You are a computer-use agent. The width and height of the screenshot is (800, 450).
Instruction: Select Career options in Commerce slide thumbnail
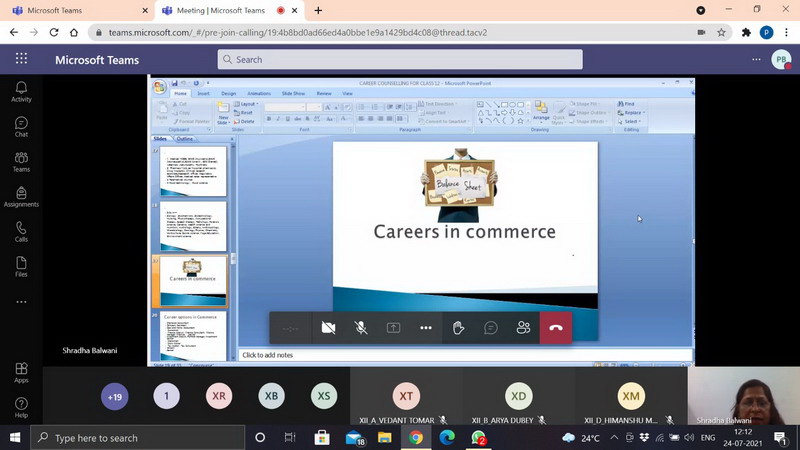pos(193,336)
